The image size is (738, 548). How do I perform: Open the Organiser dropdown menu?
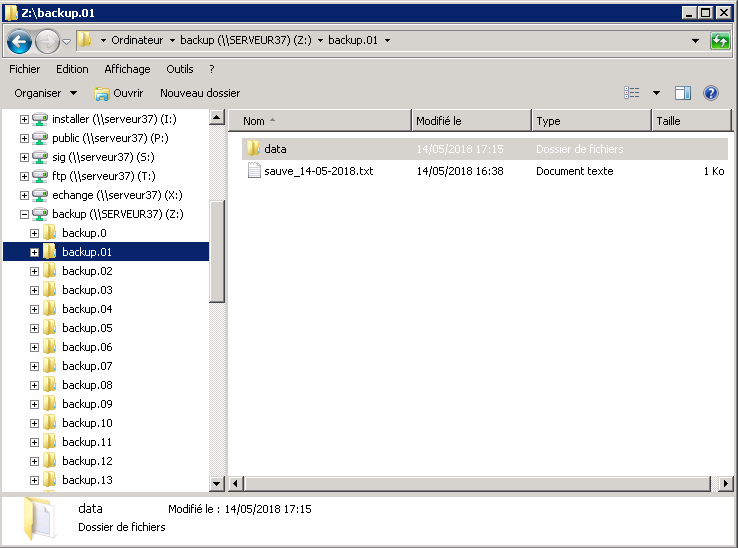point(45,93)
